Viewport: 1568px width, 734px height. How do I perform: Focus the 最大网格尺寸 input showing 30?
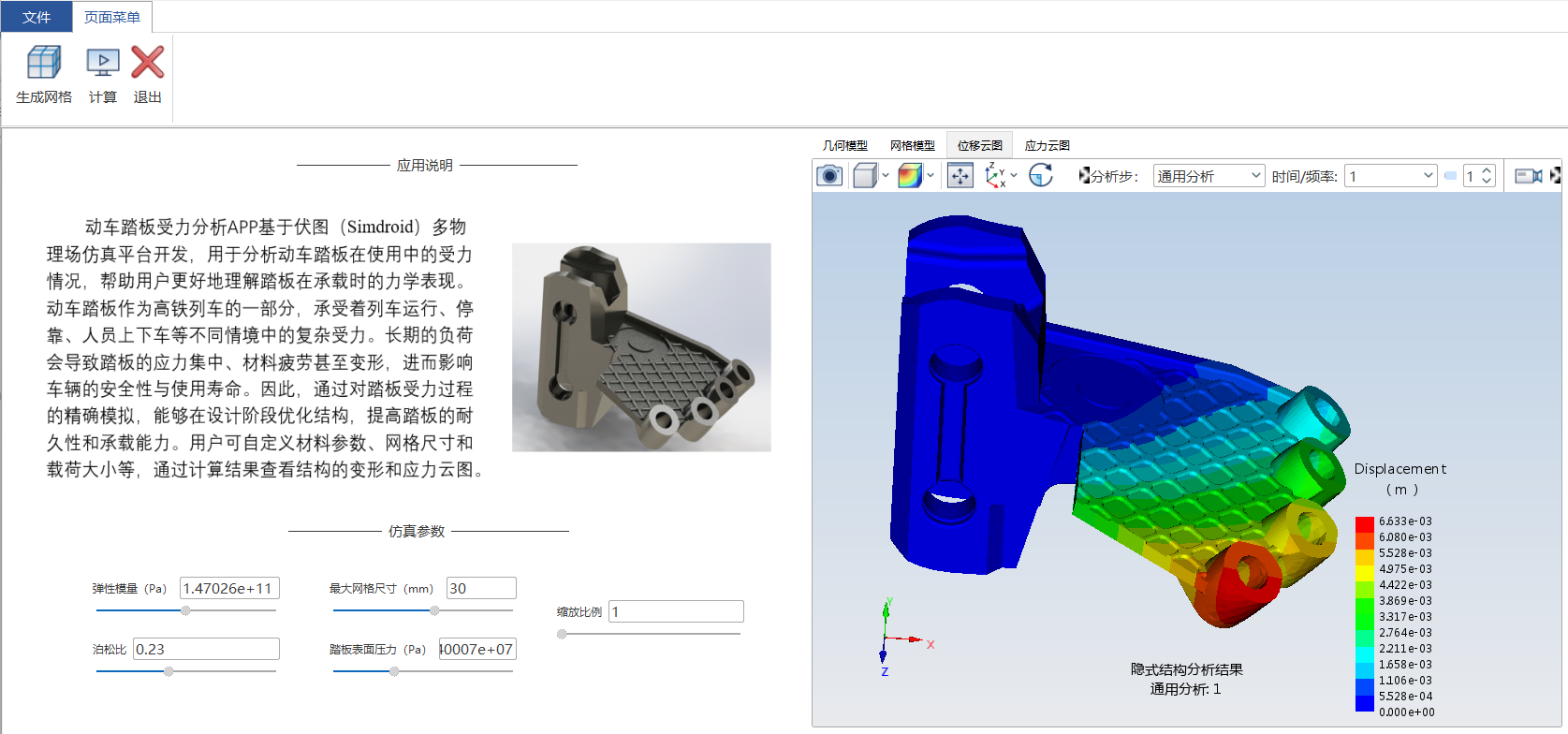tap(481, 588)
